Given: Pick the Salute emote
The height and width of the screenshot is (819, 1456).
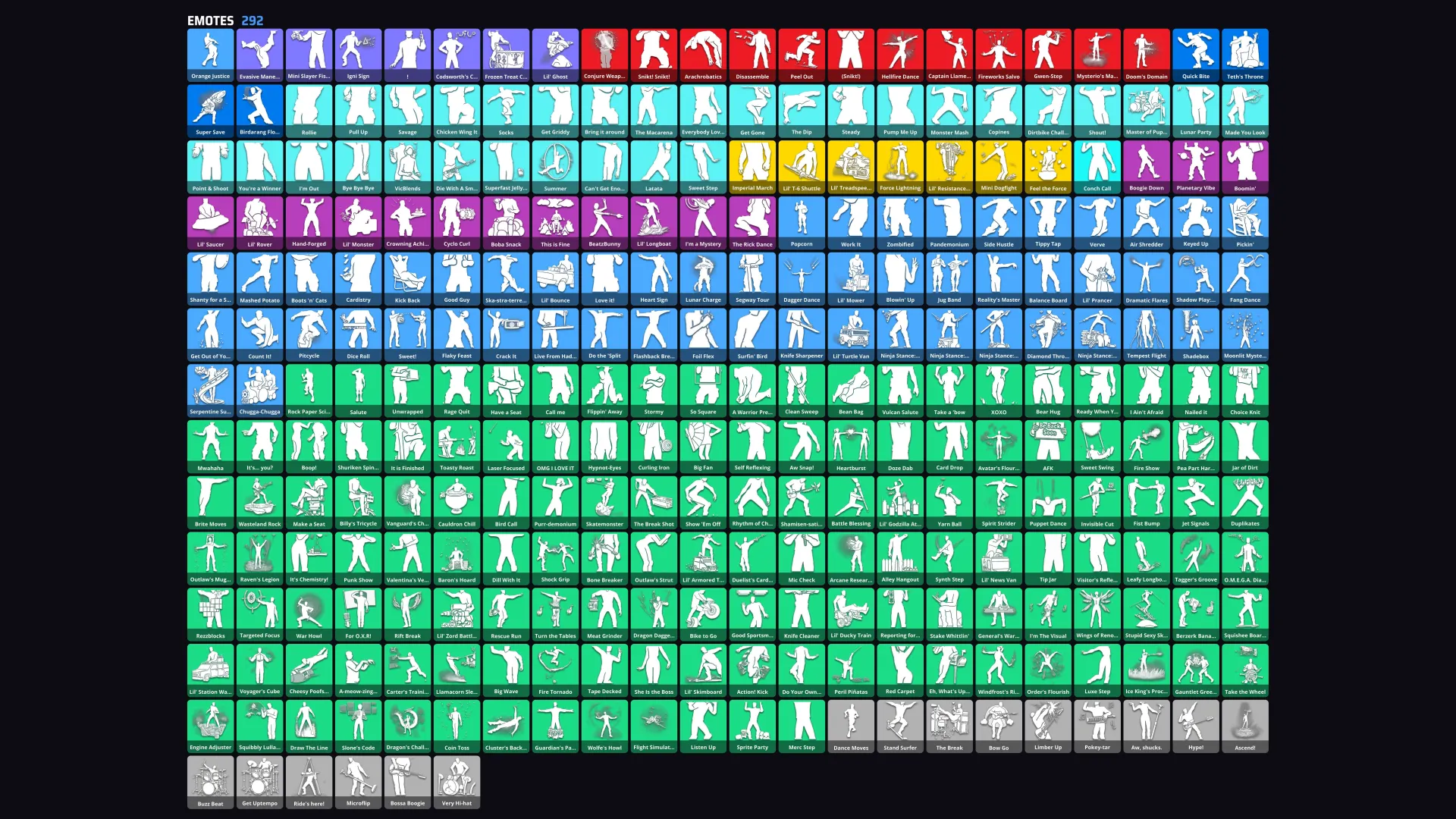Looking at the screenshot, I should point(358,391).
